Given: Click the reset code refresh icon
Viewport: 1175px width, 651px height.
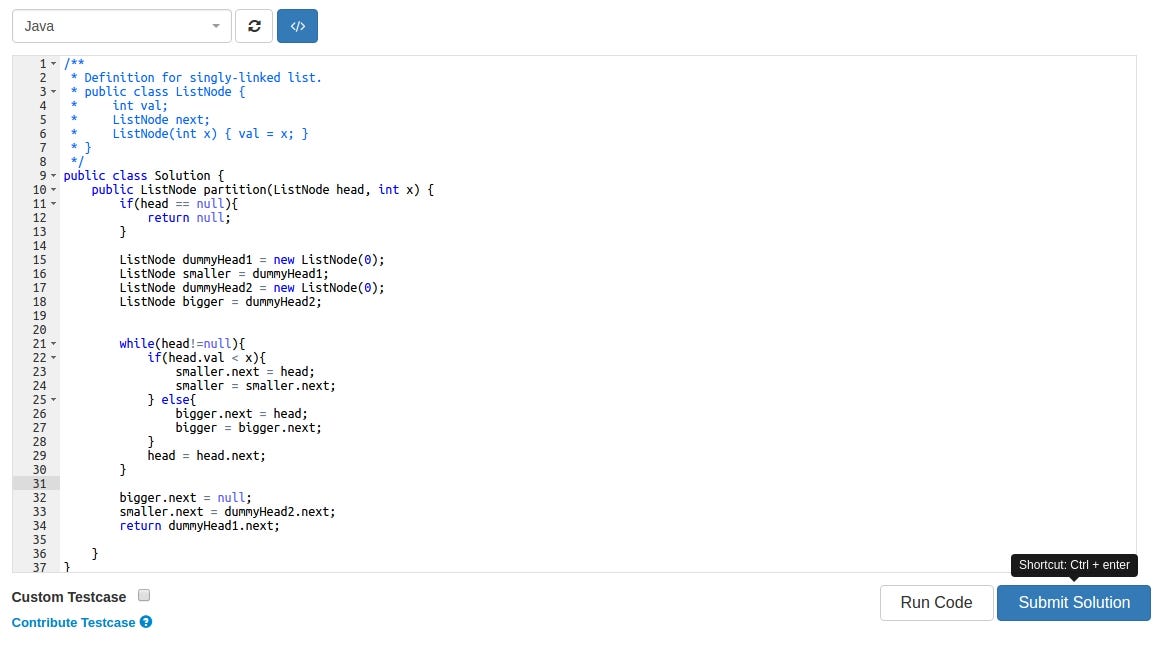Looking at the screenshot, I should pos(253,26).
